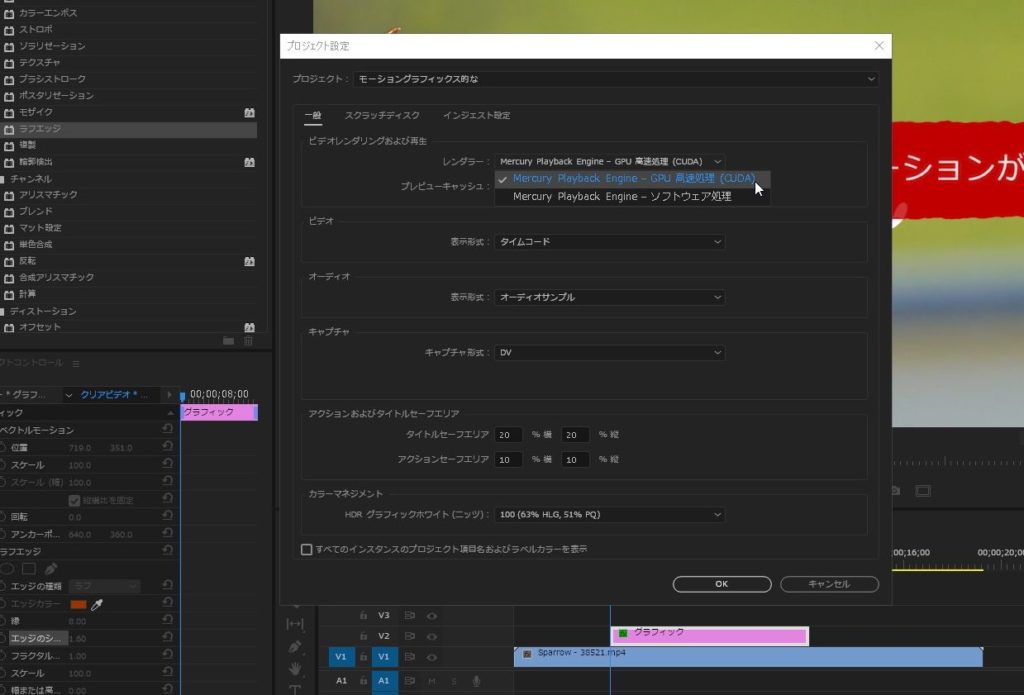
Task: Click the キャンセル button
Action: point(828,584)
